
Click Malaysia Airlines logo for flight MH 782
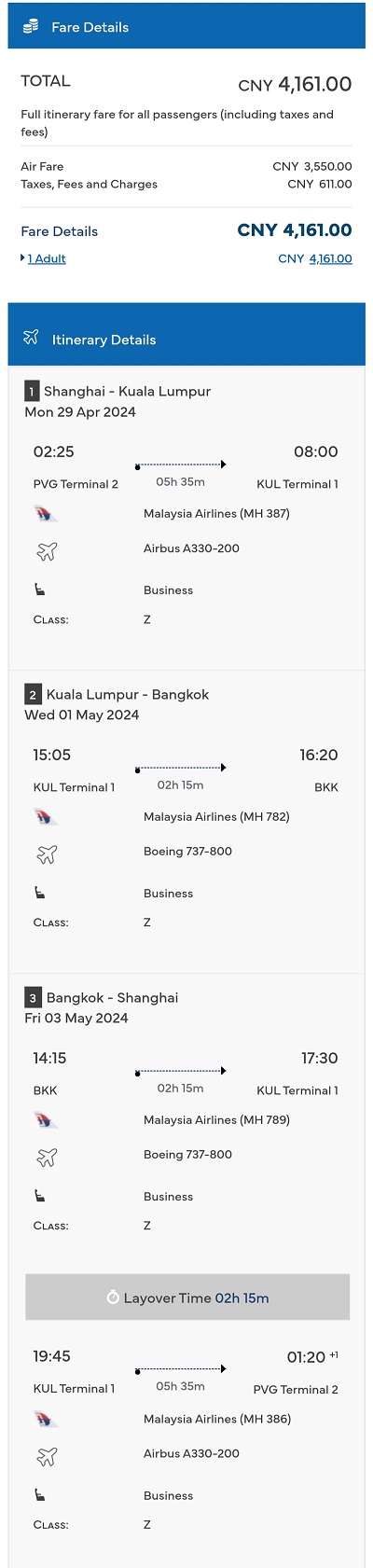click(45, 817)
